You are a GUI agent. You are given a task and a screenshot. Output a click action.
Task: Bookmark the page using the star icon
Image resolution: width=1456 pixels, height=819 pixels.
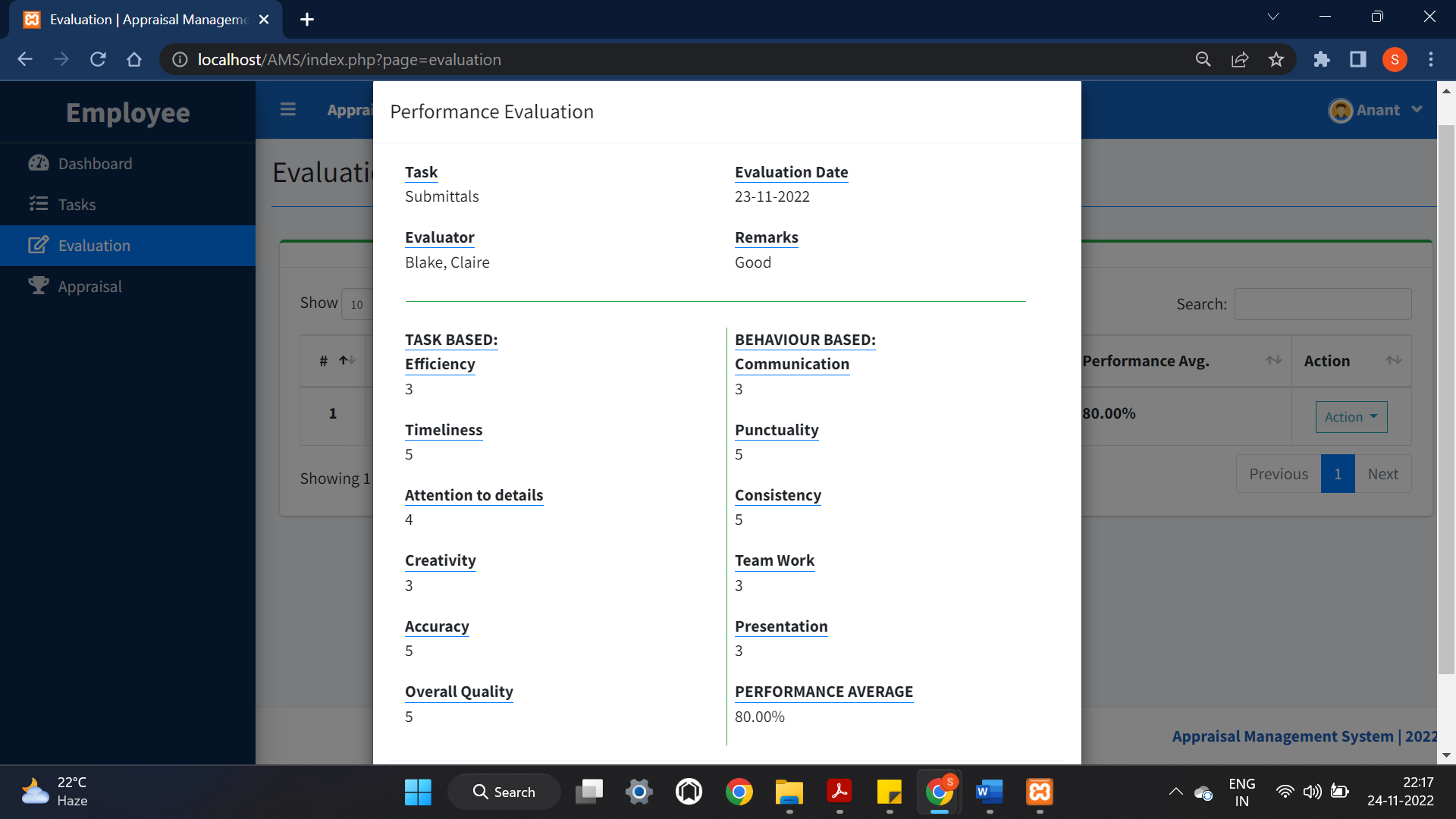coord(1276,59)
